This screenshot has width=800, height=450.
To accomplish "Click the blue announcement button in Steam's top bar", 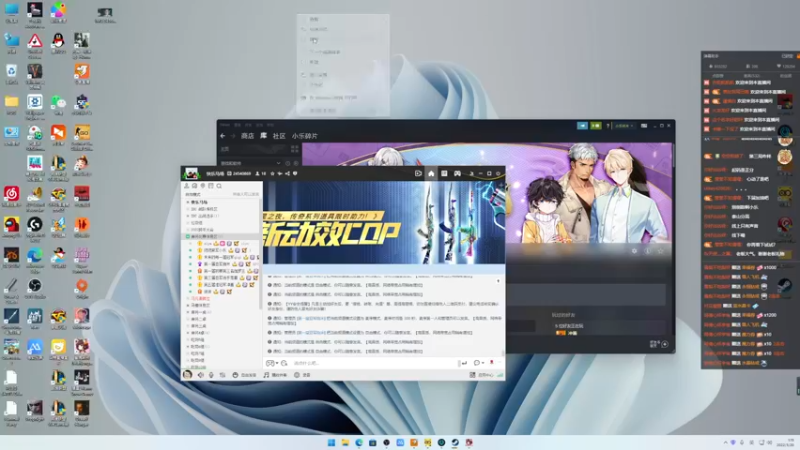I will 582,126.
